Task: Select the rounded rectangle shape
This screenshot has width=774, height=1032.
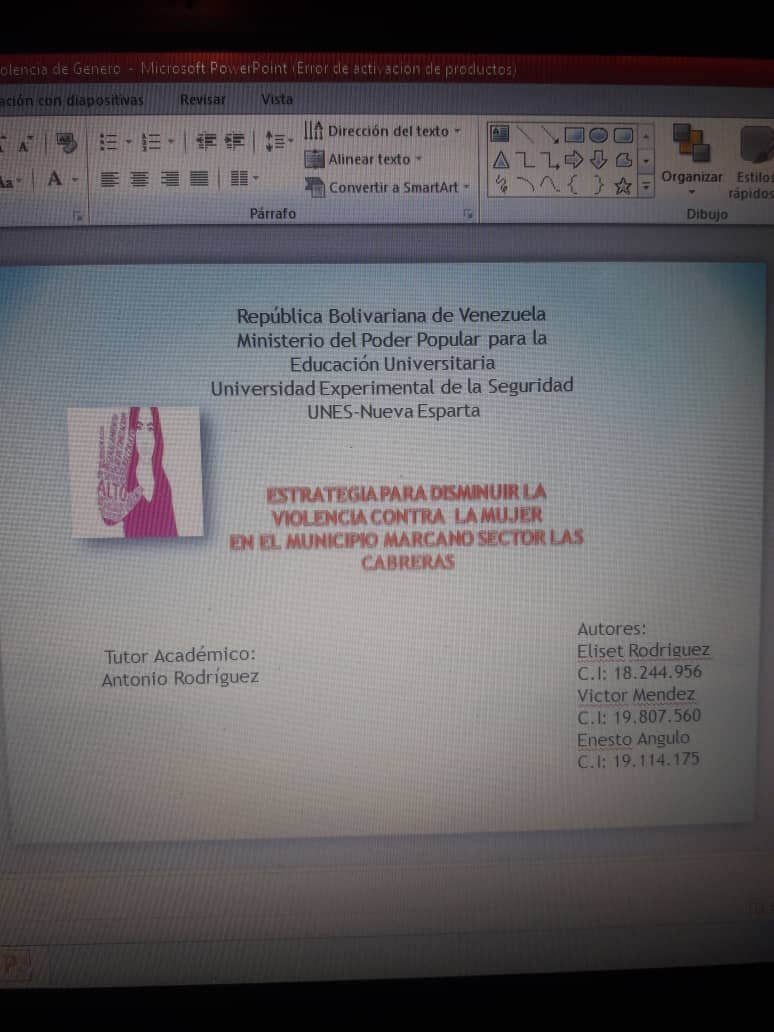Action: pyautogui.click(x=623, y=136)
